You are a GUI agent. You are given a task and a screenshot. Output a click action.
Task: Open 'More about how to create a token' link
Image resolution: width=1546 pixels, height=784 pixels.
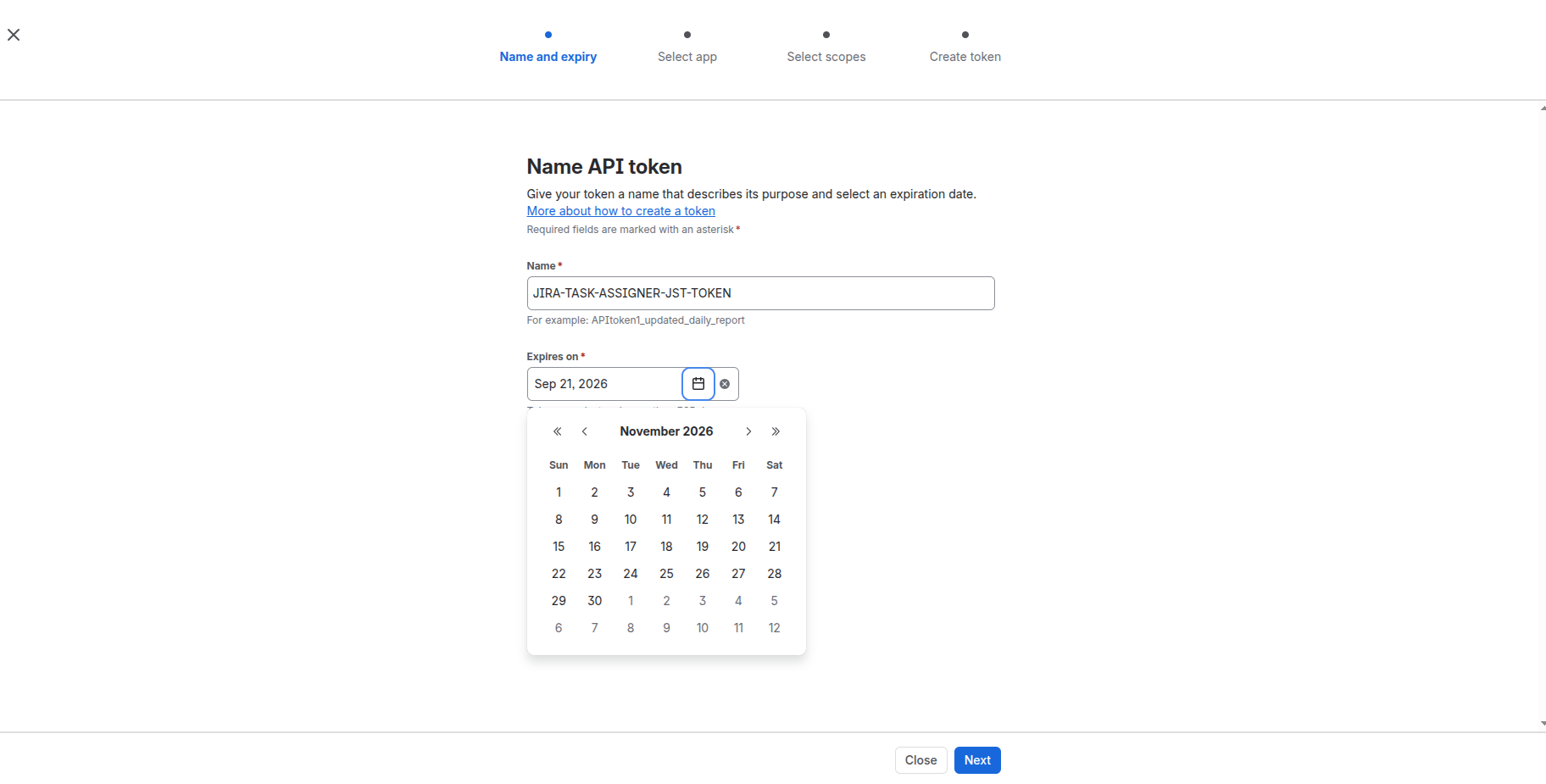click(x=621, y=211)
